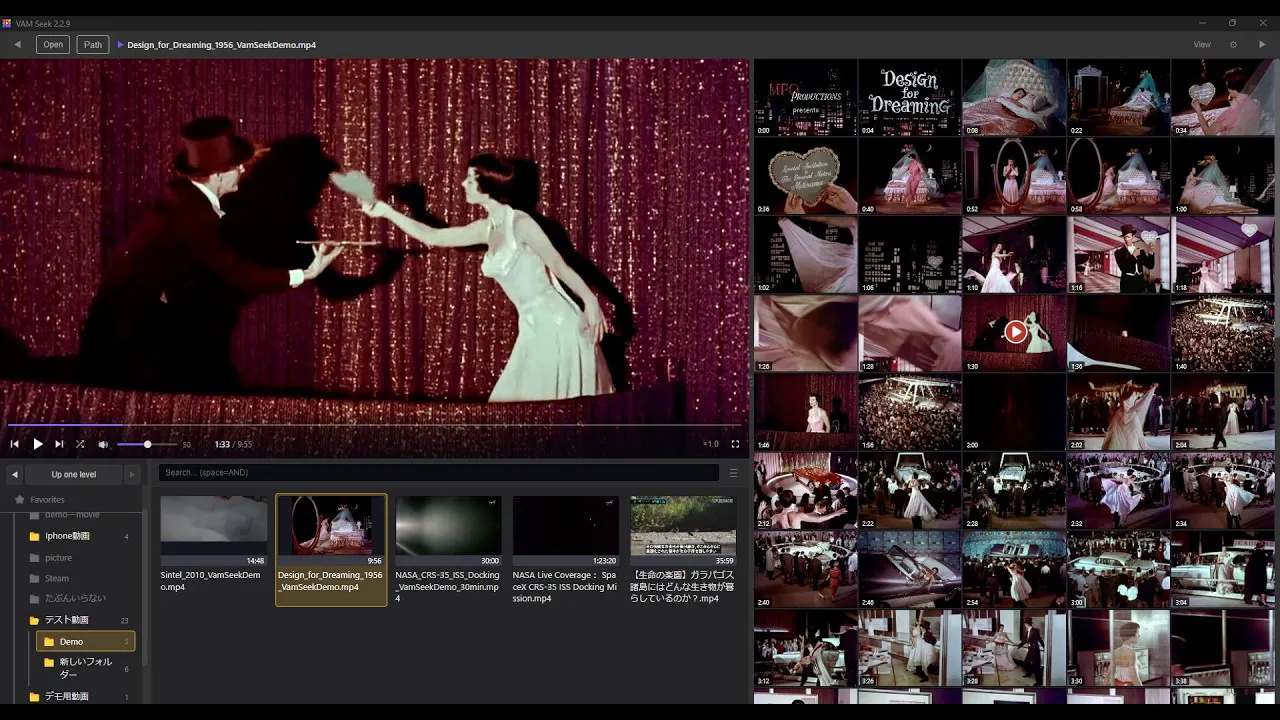Enter fullscreen mode
This screenshot has width=1280, height=720.
(735, 444)
